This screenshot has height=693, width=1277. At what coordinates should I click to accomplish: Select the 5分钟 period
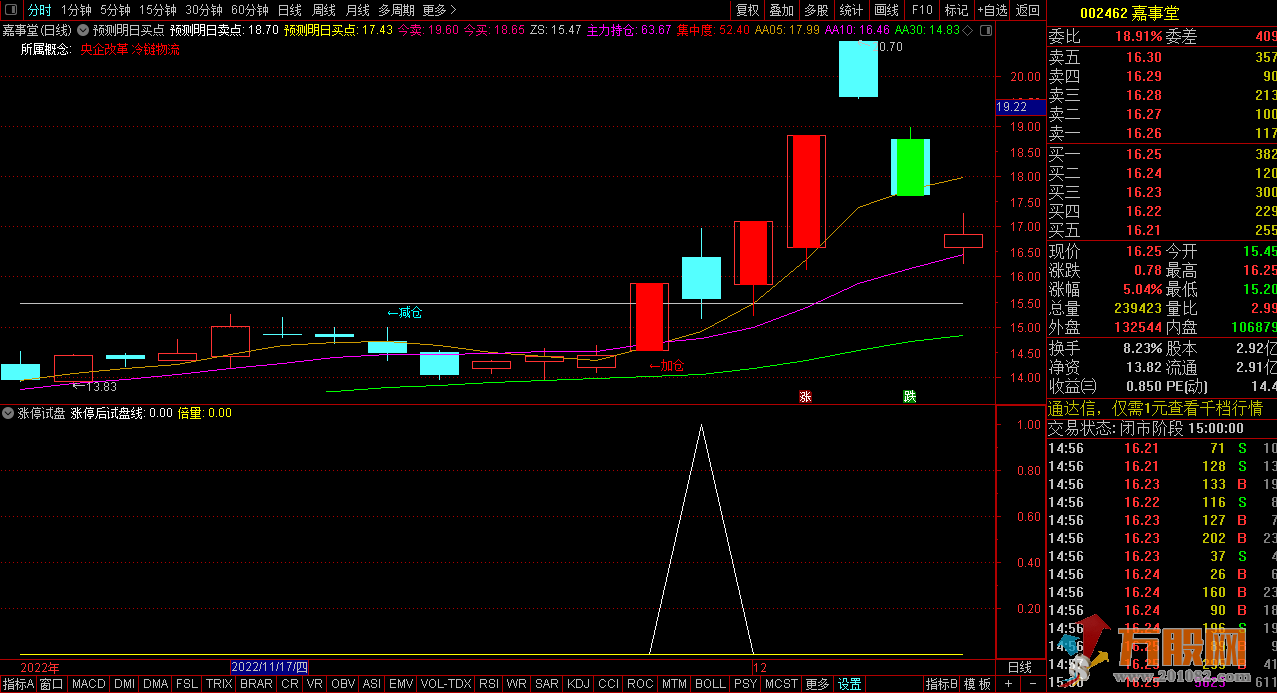click(115, 10)
